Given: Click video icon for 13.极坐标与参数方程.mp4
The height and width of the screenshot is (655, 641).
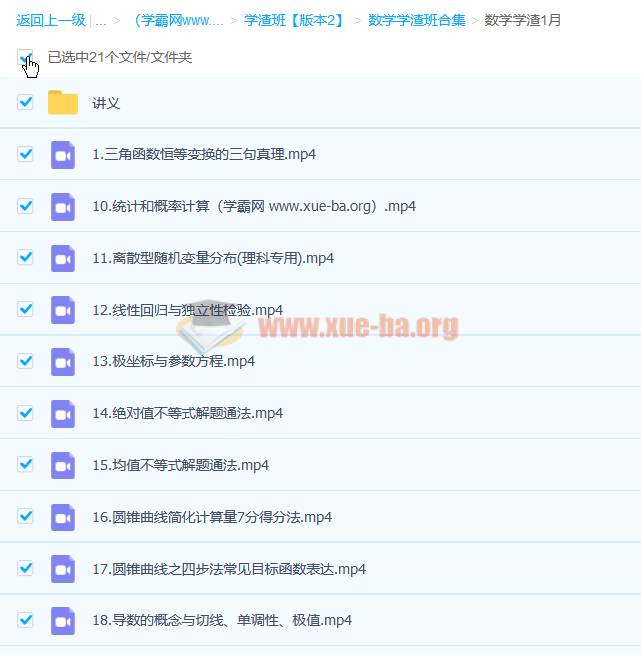Looking at the screenshot, I should [x=63, y=362].
